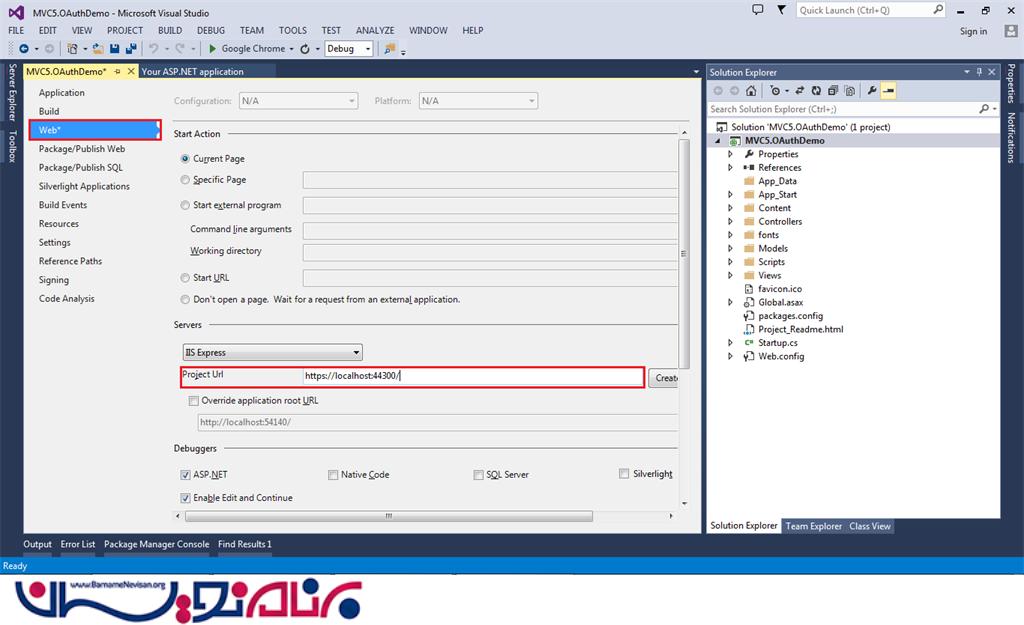Open the BUILD menu
Viewport: 1024px width, 625px height.
tap(170, 30)
